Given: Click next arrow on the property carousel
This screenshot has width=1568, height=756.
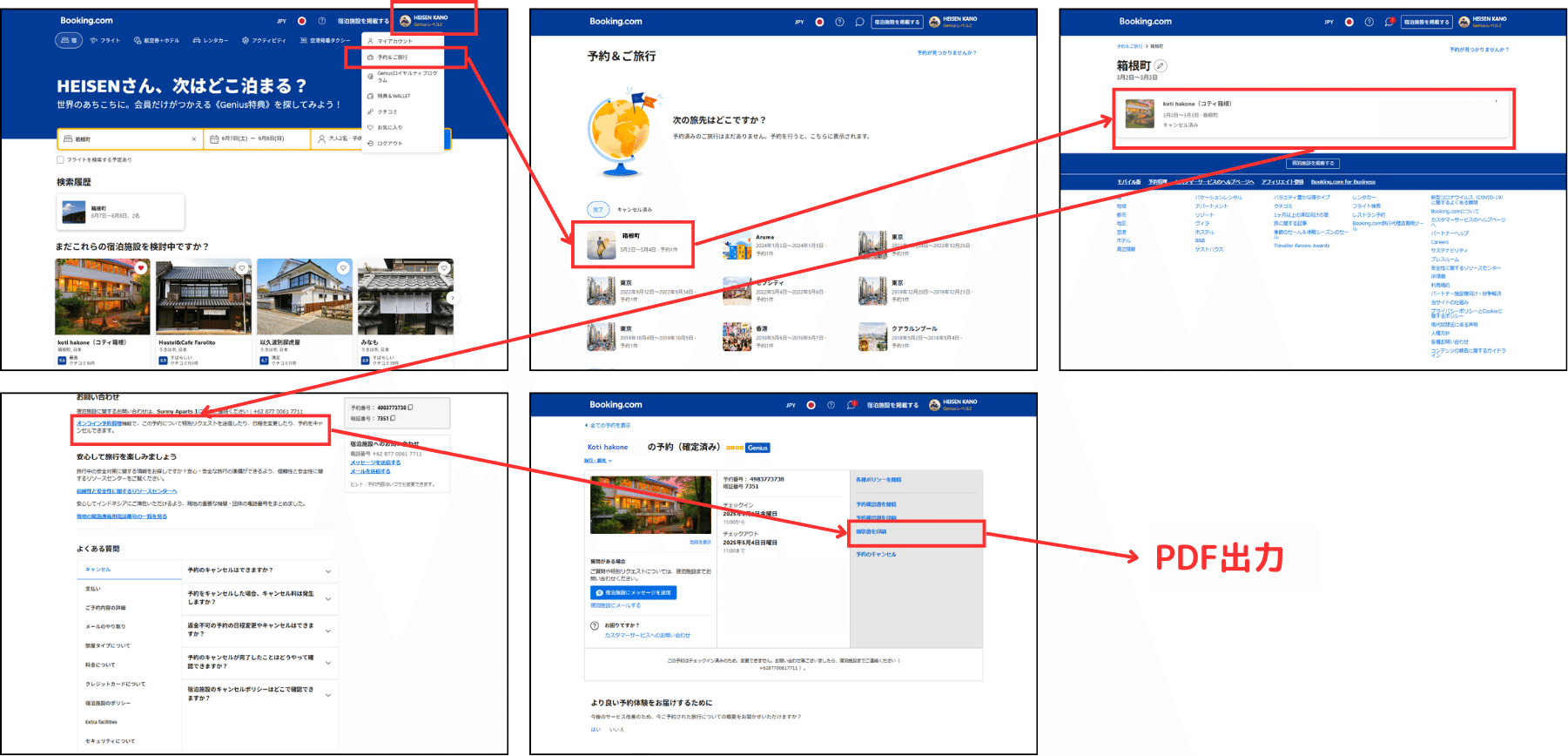Looking at the screenshot, I should tap(451, 298).
